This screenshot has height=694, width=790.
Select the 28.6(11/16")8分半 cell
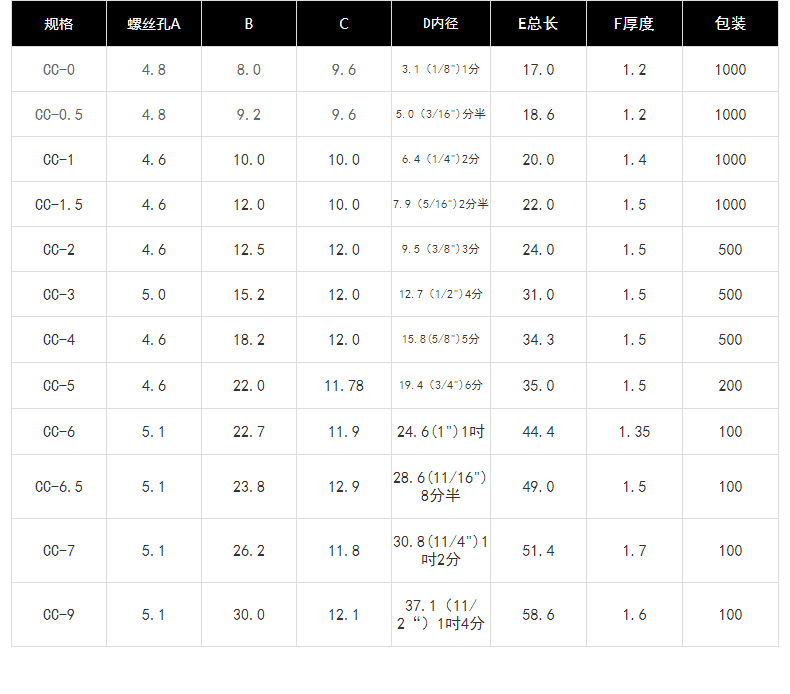tap(440, 487)
